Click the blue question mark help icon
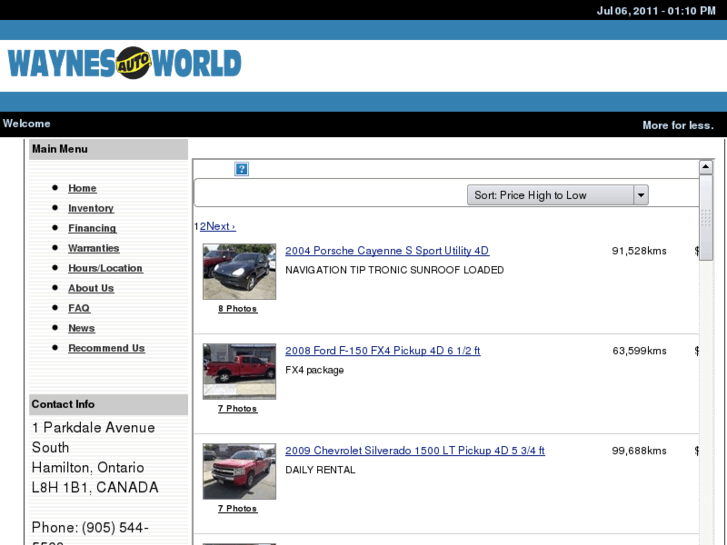This screenshot has height=545, width=727. (x=241, y=169)
